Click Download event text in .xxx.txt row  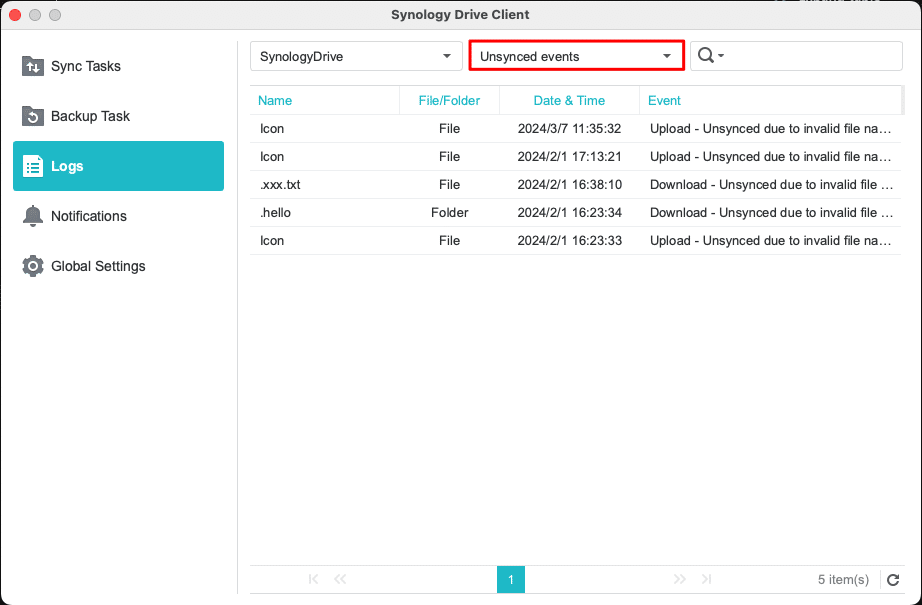771,185
